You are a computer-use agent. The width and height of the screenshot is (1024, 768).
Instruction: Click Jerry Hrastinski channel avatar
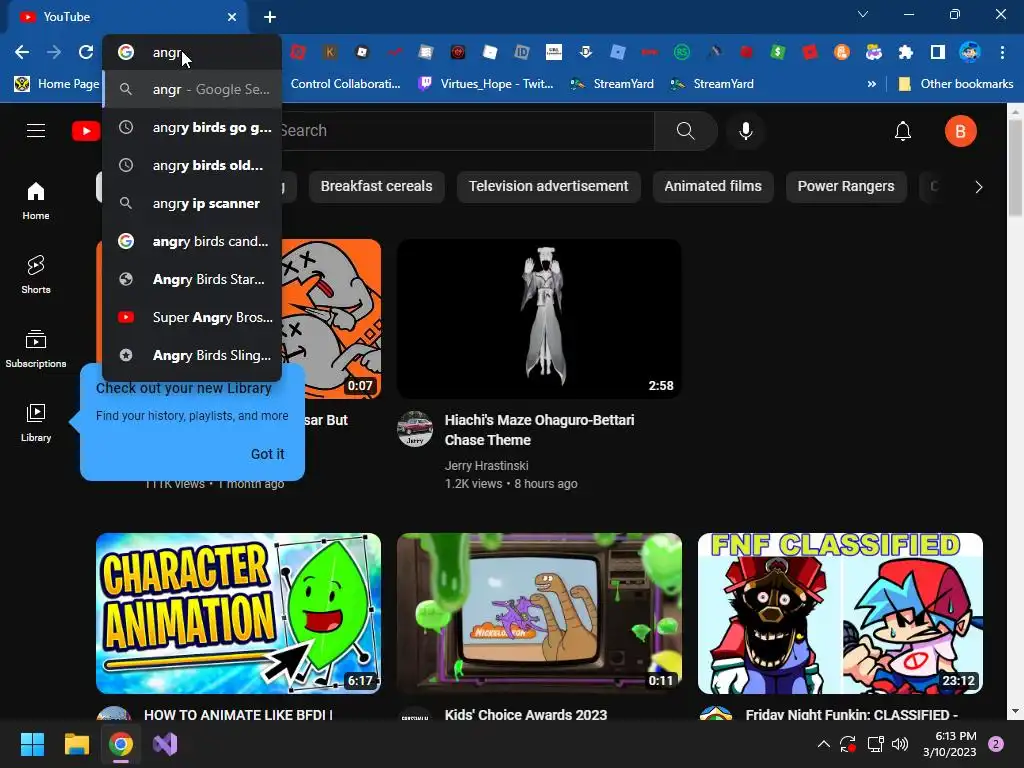[415, 428]
